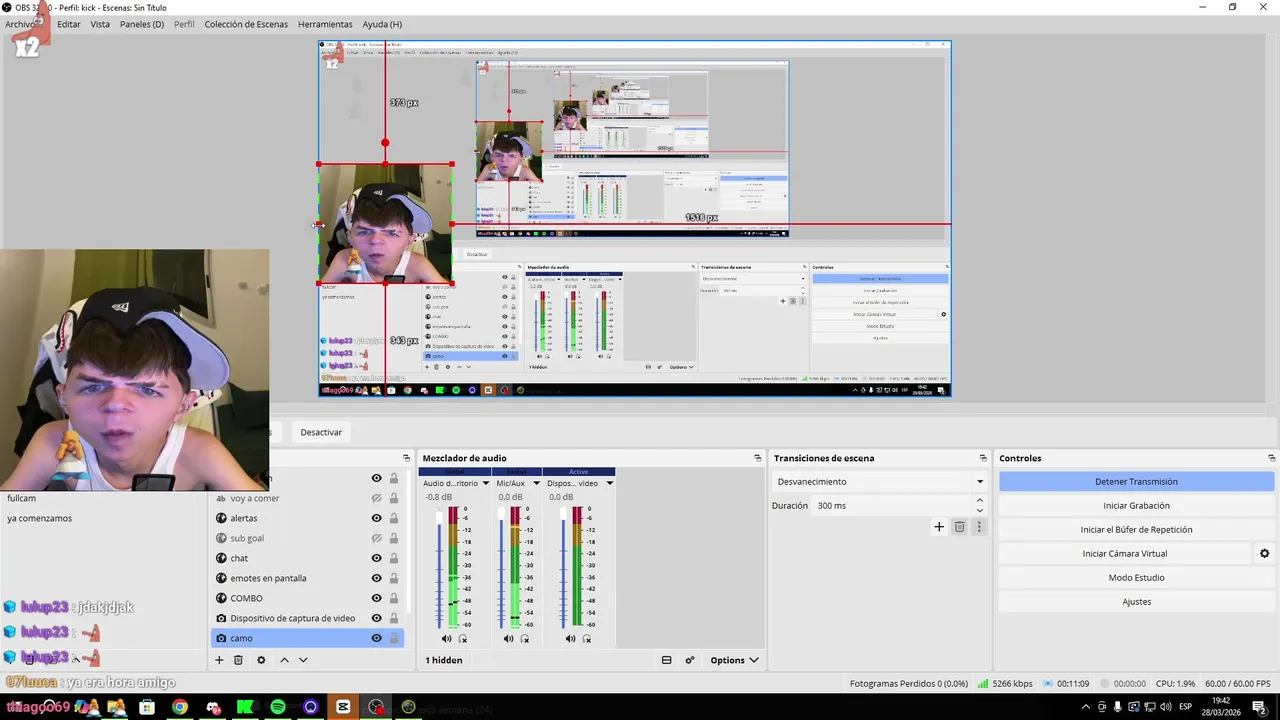The image size is (1280, 720).
Task: Open Ajustes settings button
Action: tap(1136, 601)
